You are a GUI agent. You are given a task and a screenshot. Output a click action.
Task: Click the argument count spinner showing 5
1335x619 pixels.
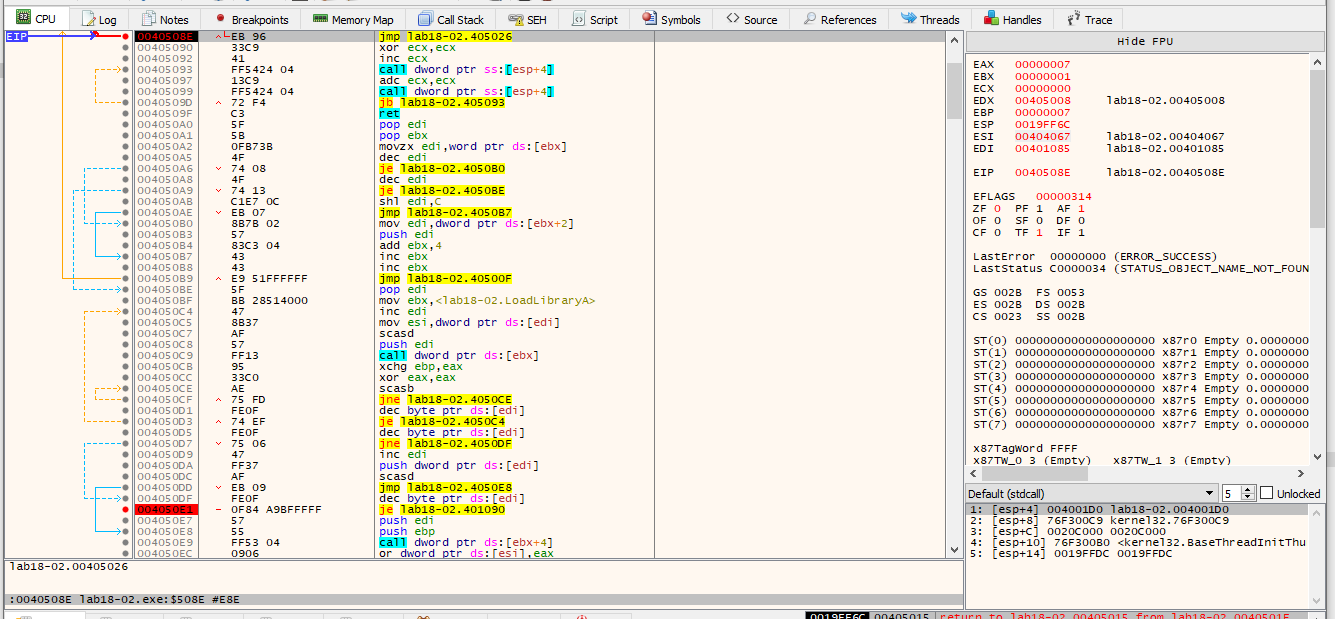tap(1240, 493)
